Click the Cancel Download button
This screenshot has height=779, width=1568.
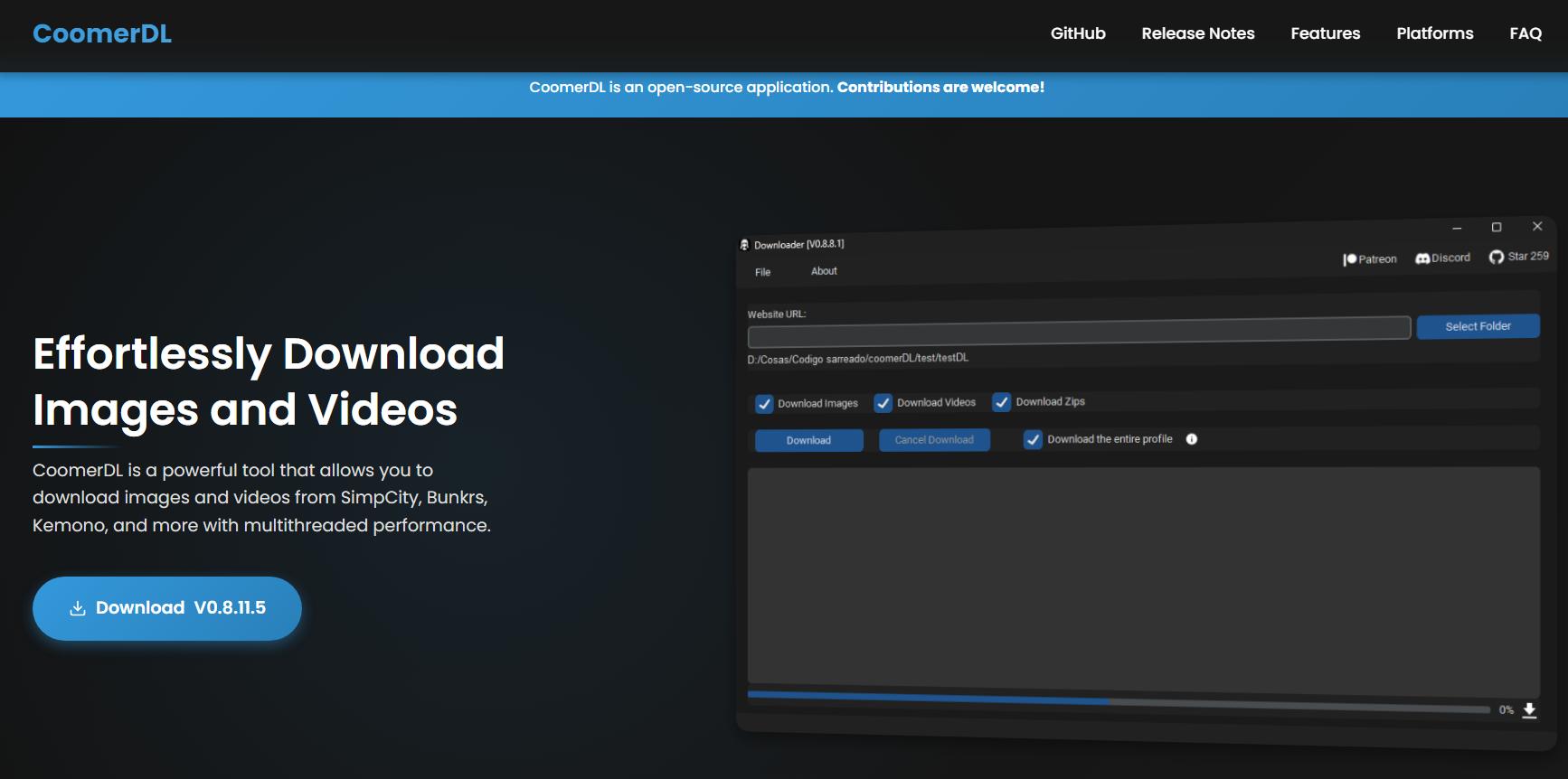pyautogui.click(x=934, y=440)
